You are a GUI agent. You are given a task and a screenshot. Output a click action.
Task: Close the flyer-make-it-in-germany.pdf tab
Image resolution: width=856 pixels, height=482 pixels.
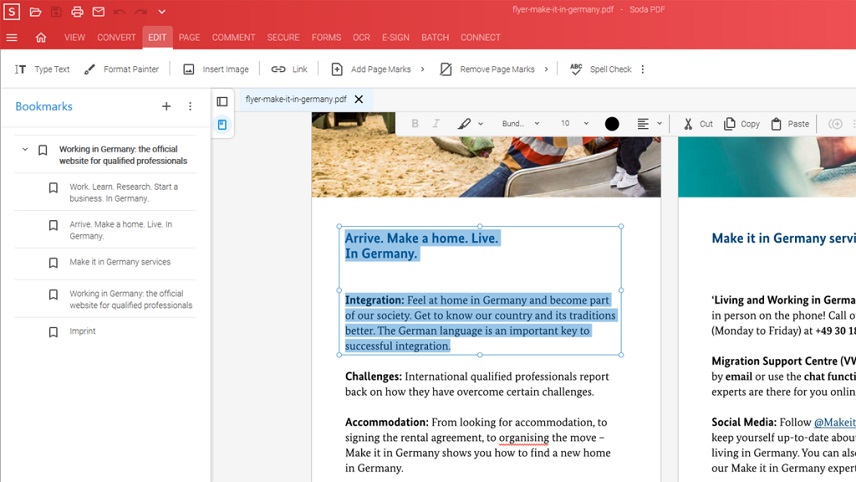tap(359, 99)
